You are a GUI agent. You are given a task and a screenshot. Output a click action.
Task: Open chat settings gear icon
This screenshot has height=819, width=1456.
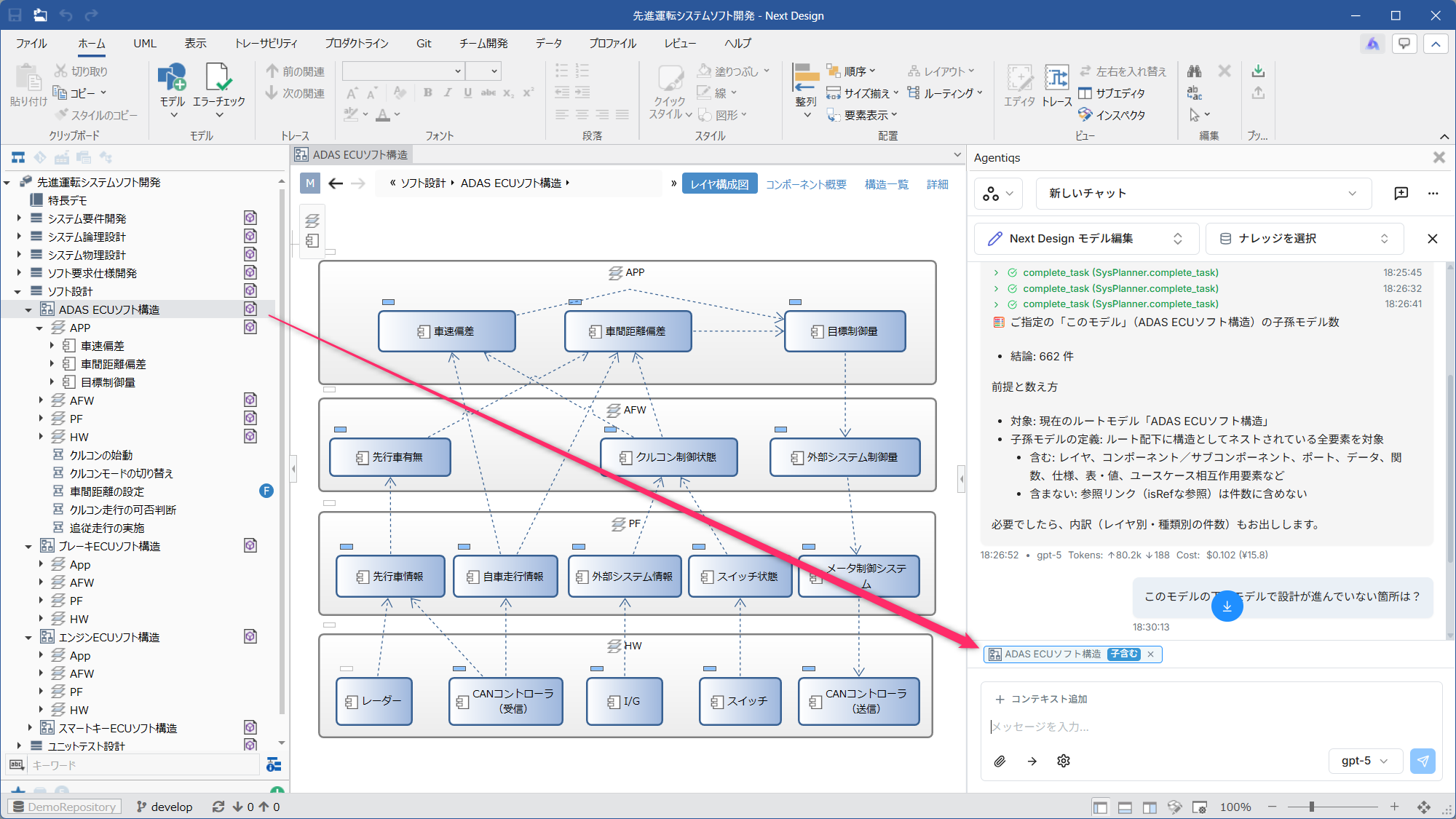click(1064, 761)
